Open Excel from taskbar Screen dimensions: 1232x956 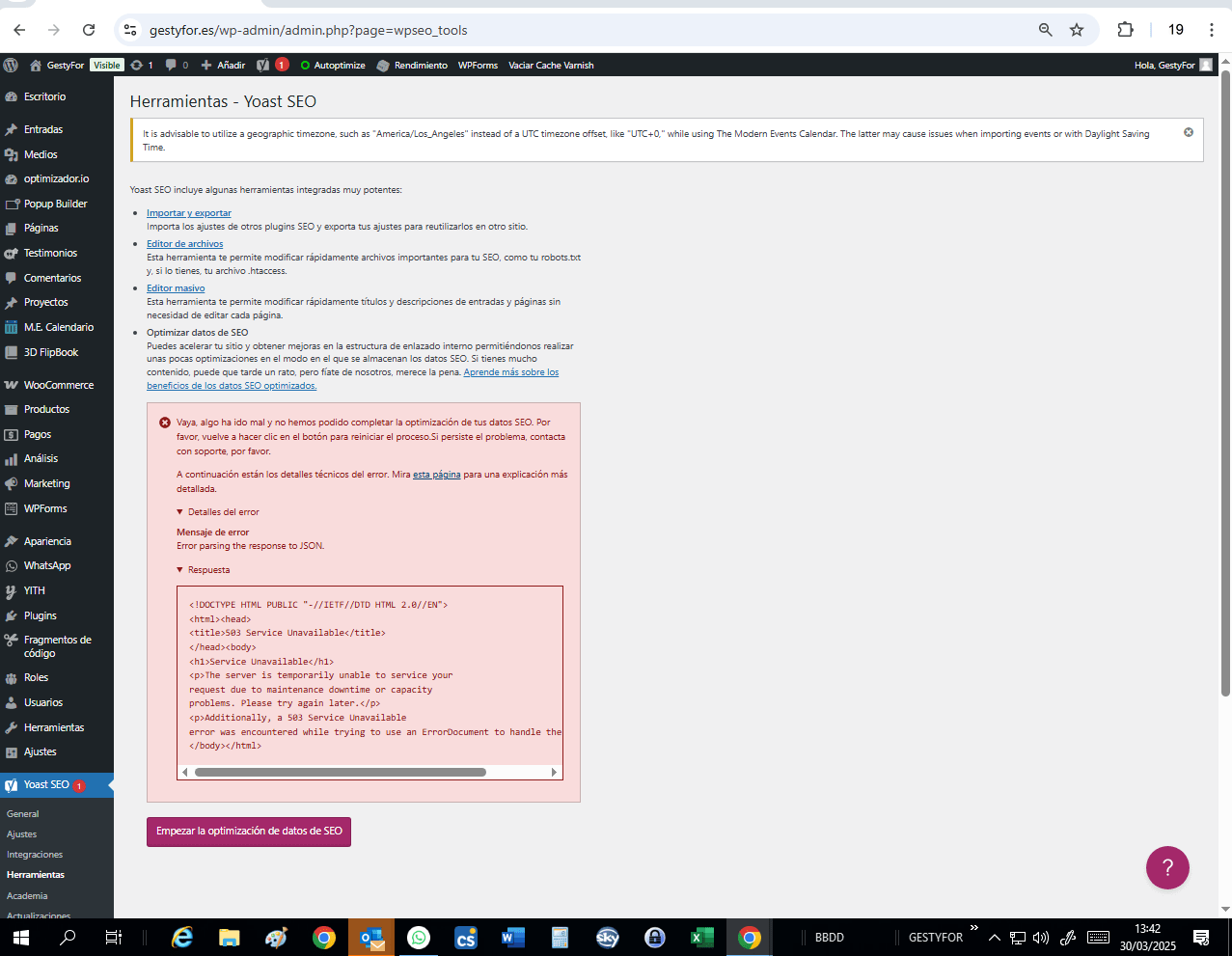(701, 938)
